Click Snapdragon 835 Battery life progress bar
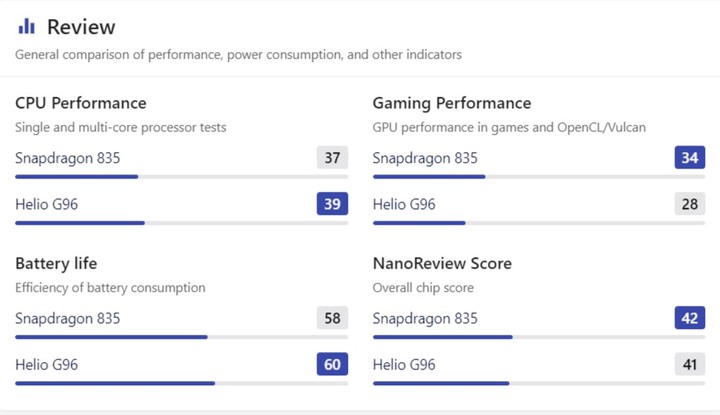720x415 pixels. point(181,337)
